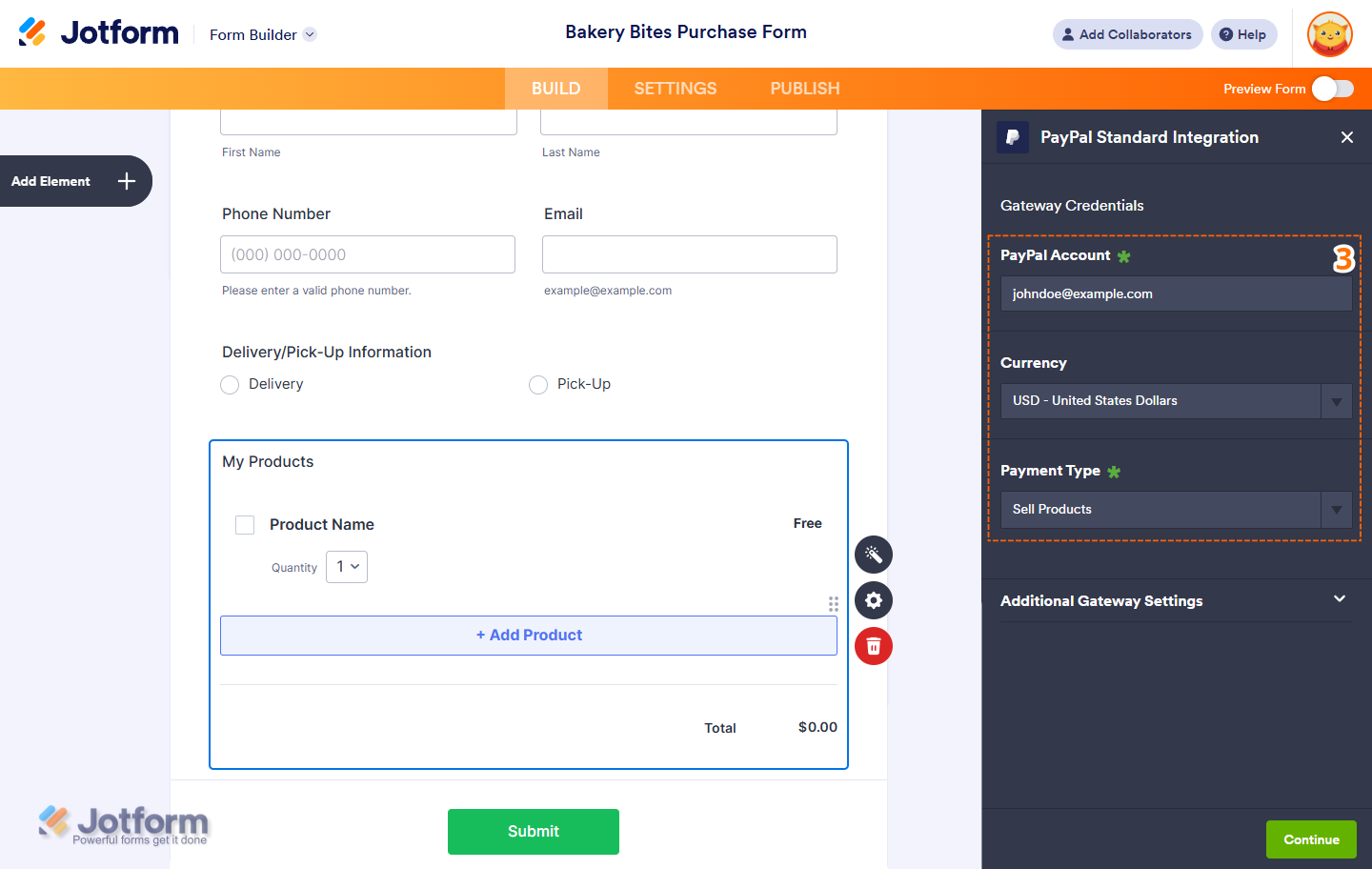1372x869 pixels.
Task: Delete the payment field via trash icon
Action: pyautogui.click(x=873, y=645)
